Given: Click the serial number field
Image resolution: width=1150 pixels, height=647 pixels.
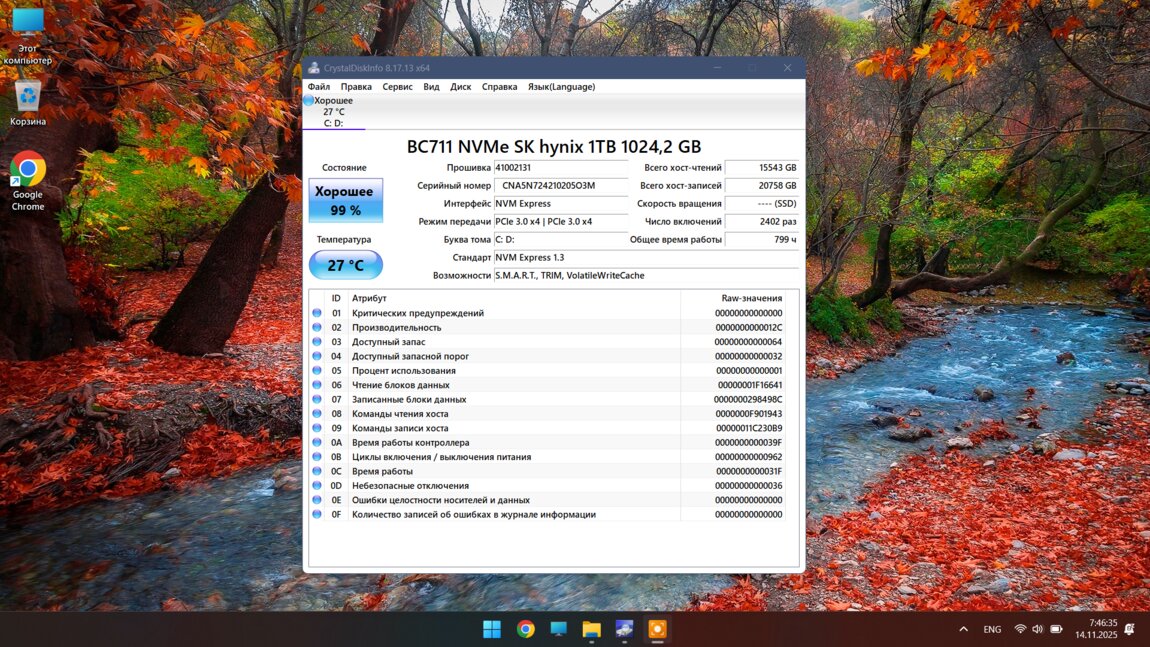Looking at the screenshot, I should click(x=560, y=186).
